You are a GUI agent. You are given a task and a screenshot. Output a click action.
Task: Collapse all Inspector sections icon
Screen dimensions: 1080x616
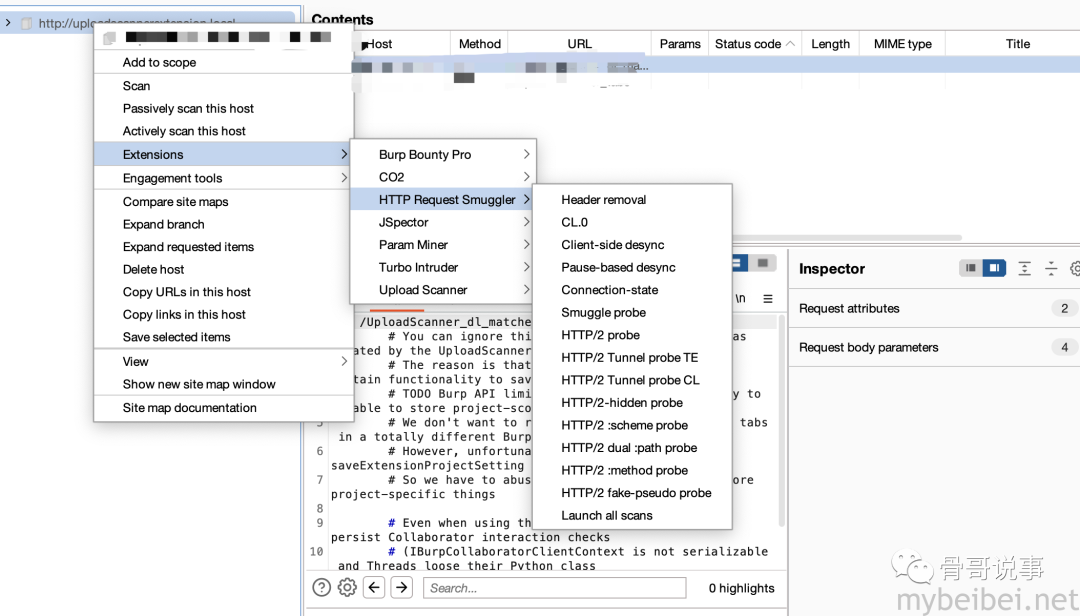pos(1051,268)
